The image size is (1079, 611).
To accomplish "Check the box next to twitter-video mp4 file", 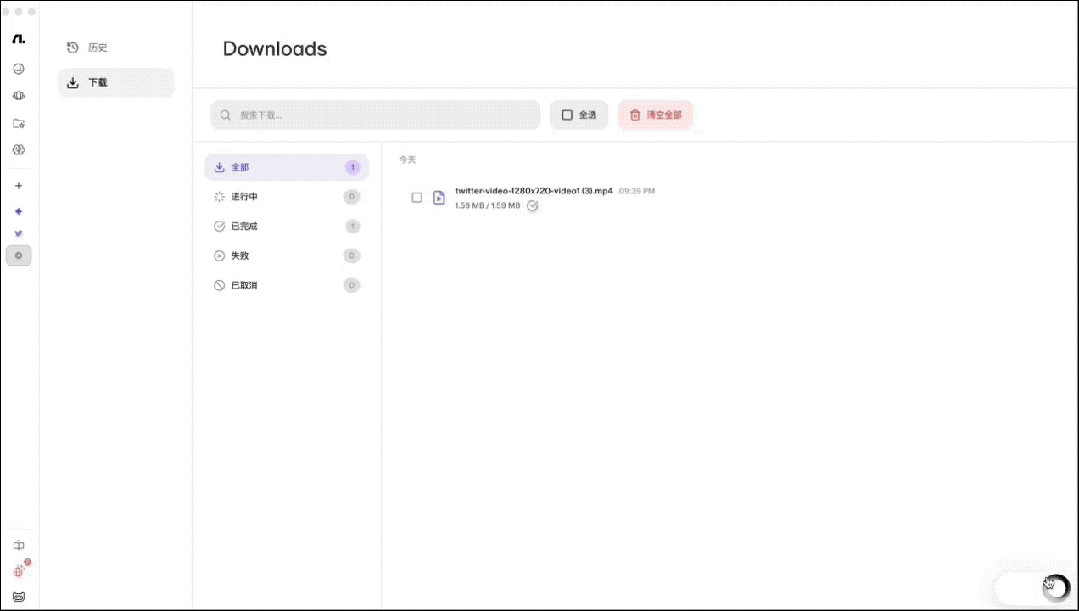I will [417, 198].
